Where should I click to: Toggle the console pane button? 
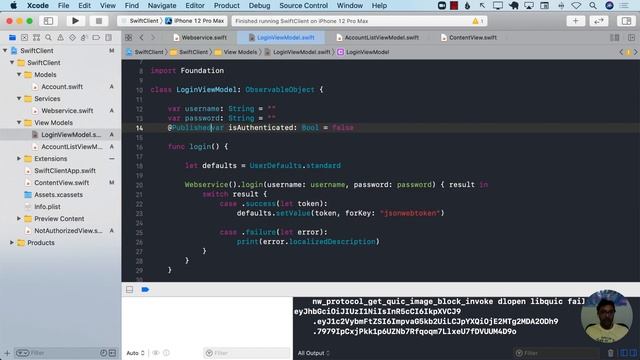coord(633,353)
